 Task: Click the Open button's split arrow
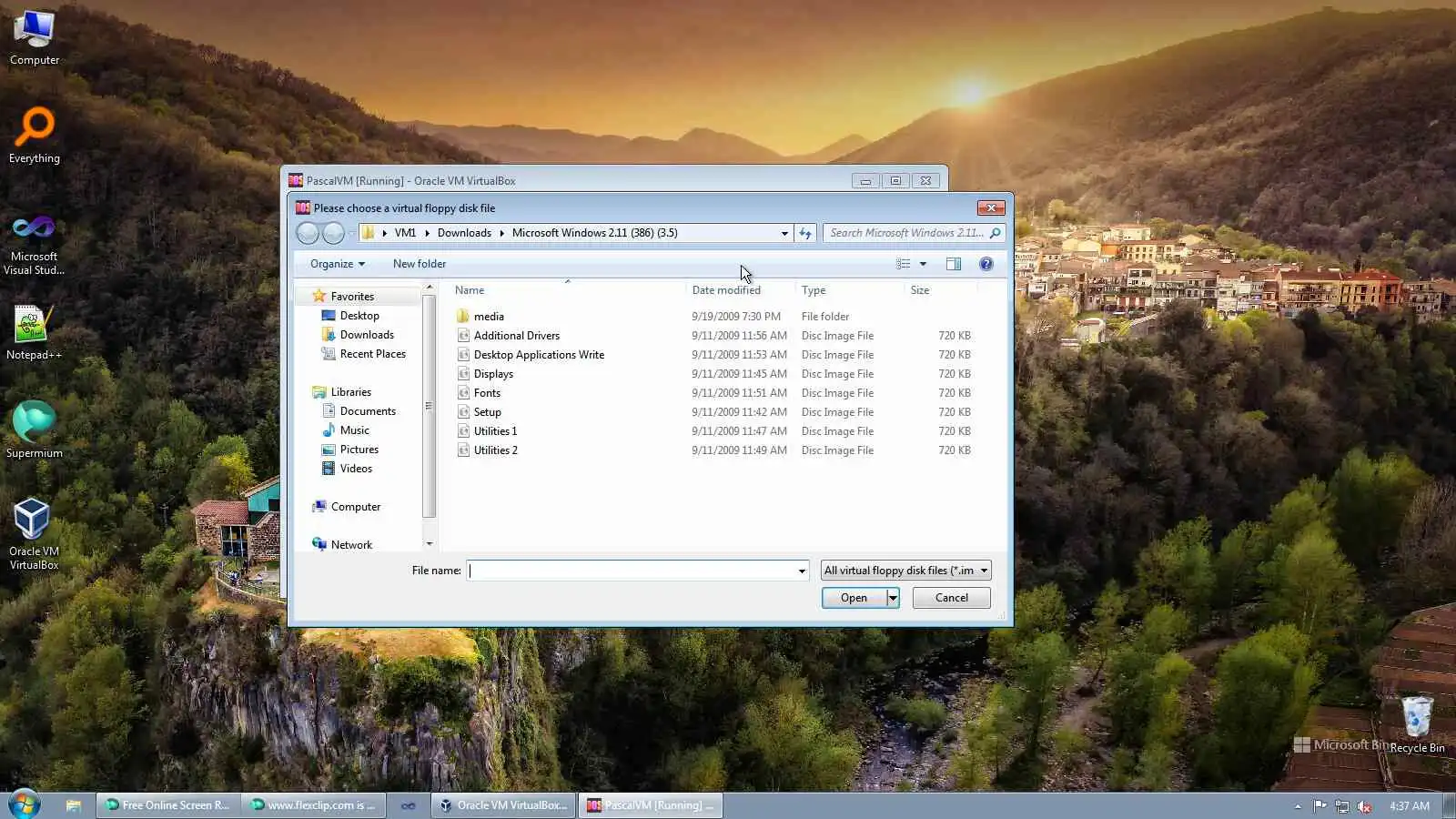893,598
